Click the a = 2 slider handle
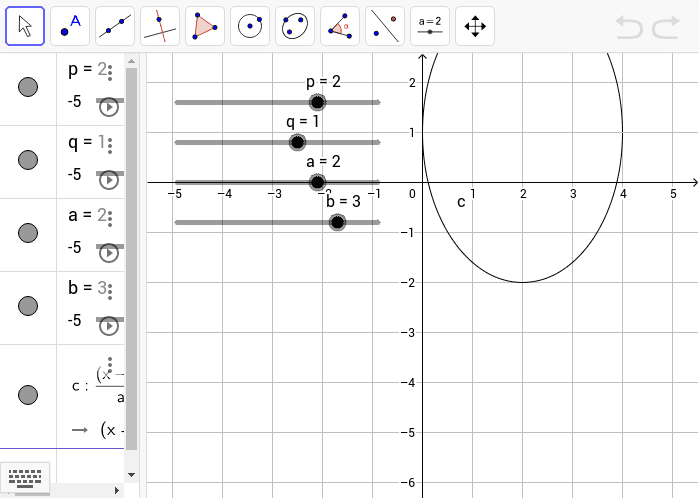Screen dimensions: 700x500 point(317,182)
